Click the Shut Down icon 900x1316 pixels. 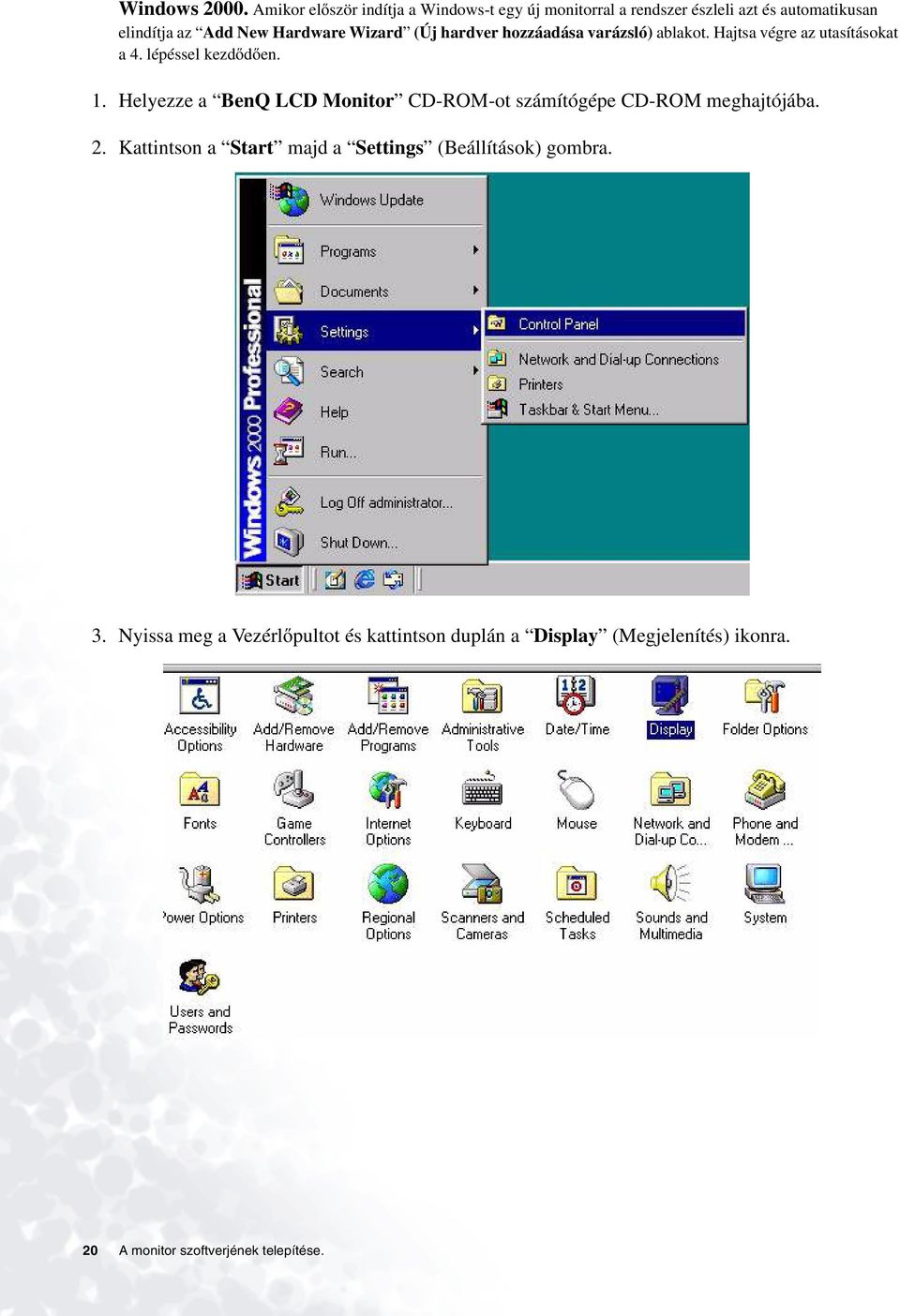pyautogui.click(x=289, y=542)
